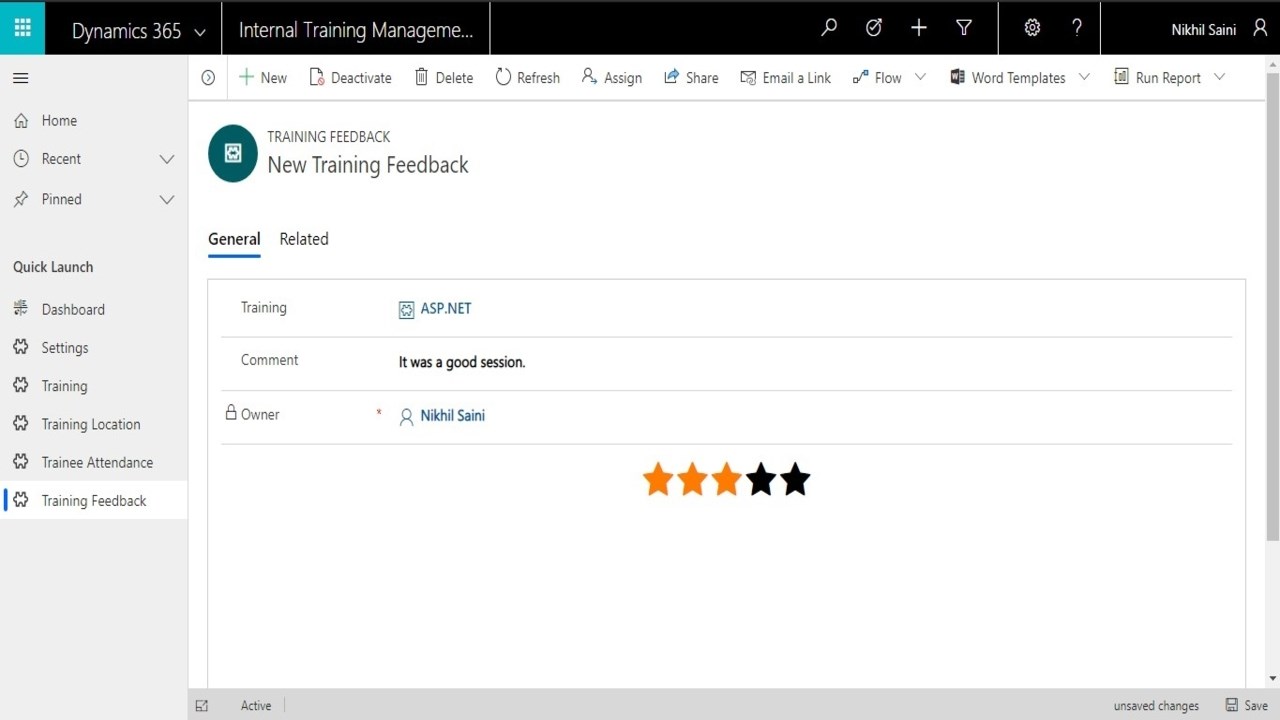The width and height of the screenshot is (1280, 720).
Task: Click the lock icon next to Owner
Action: coord(231,412)
